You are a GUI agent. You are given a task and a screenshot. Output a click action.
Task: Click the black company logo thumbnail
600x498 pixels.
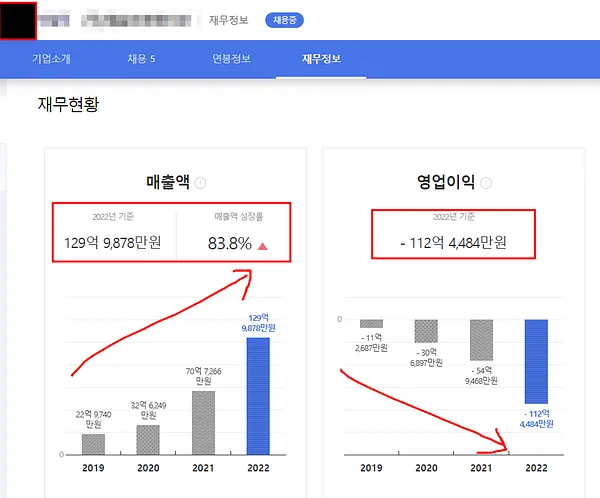pos(18,20)
